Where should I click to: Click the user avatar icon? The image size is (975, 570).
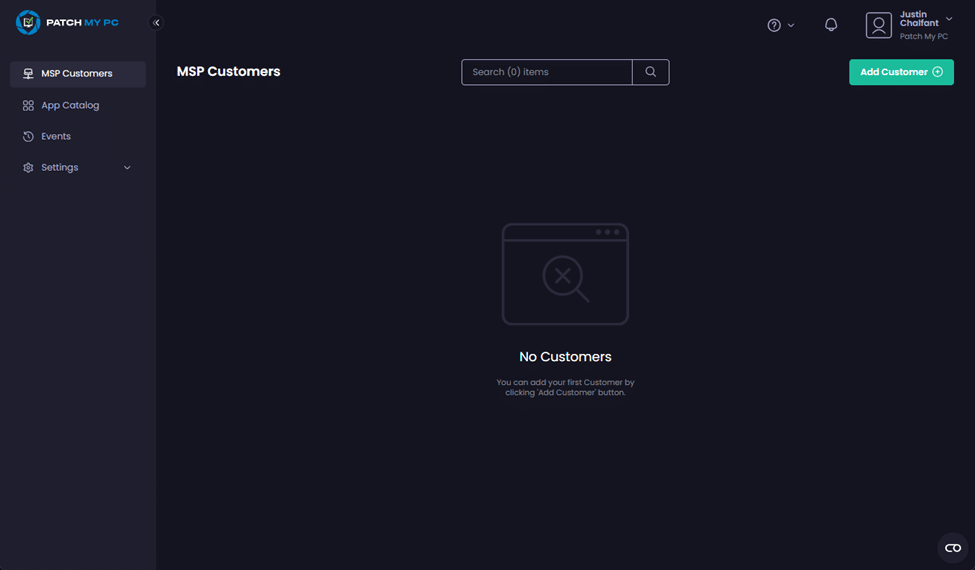tap(879, 25)
